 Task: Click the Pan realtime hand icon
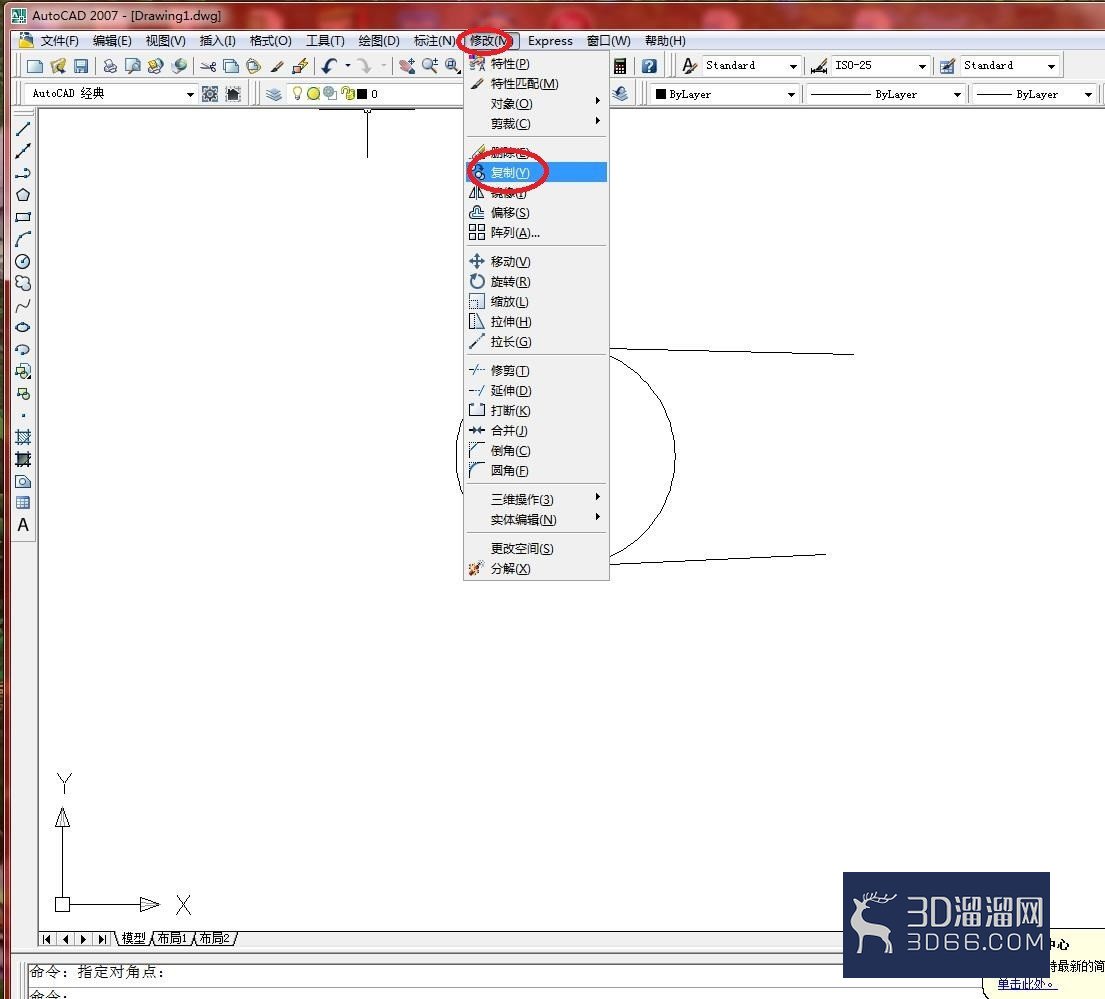407,66
